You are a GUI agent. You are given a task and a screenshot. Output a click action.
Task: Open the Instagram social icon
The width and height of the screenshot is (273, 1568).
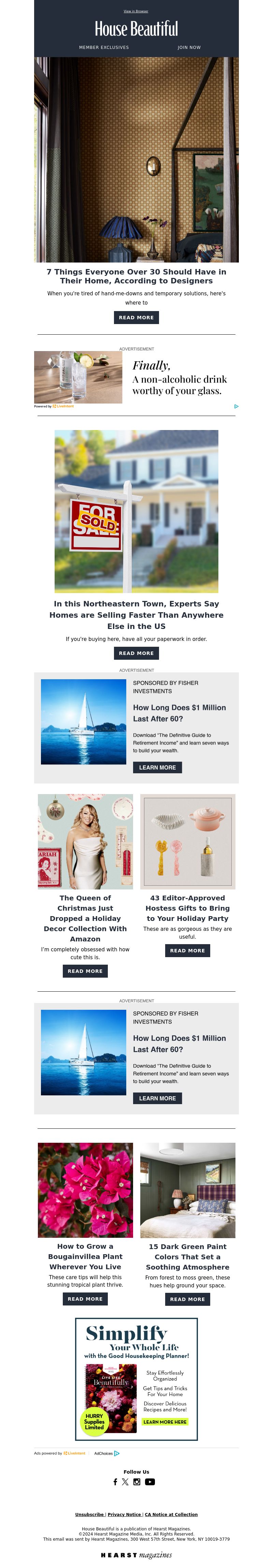(x=137, y=1482)
